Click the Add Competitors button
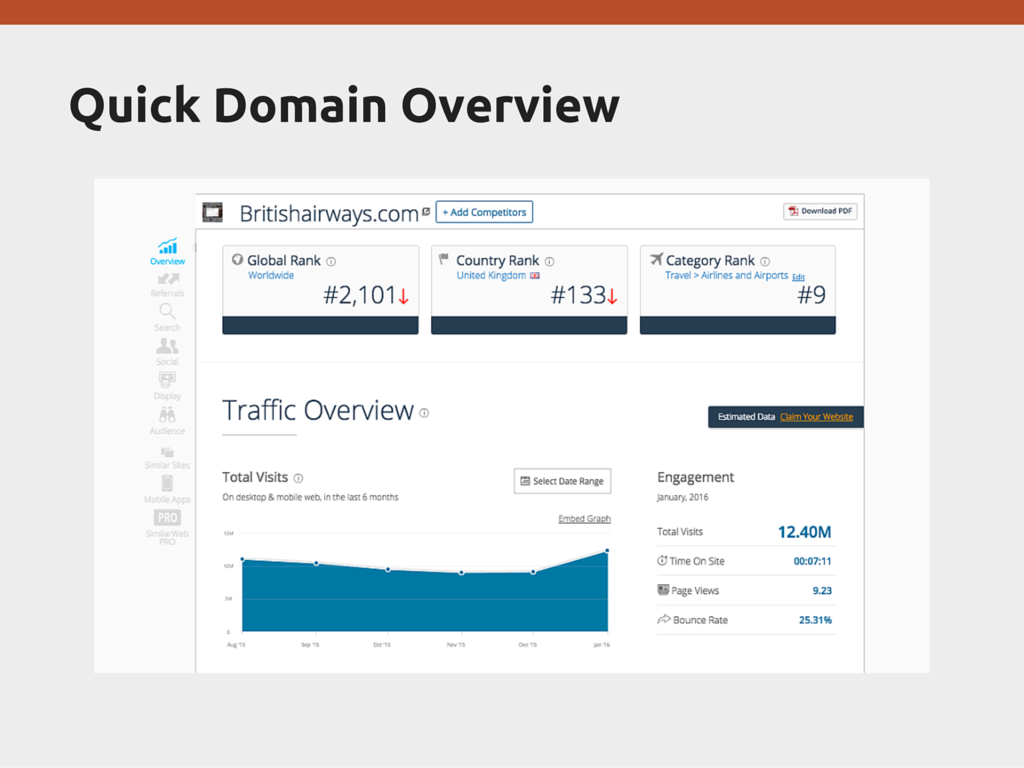1024x768 pixels. pos(484,212)
